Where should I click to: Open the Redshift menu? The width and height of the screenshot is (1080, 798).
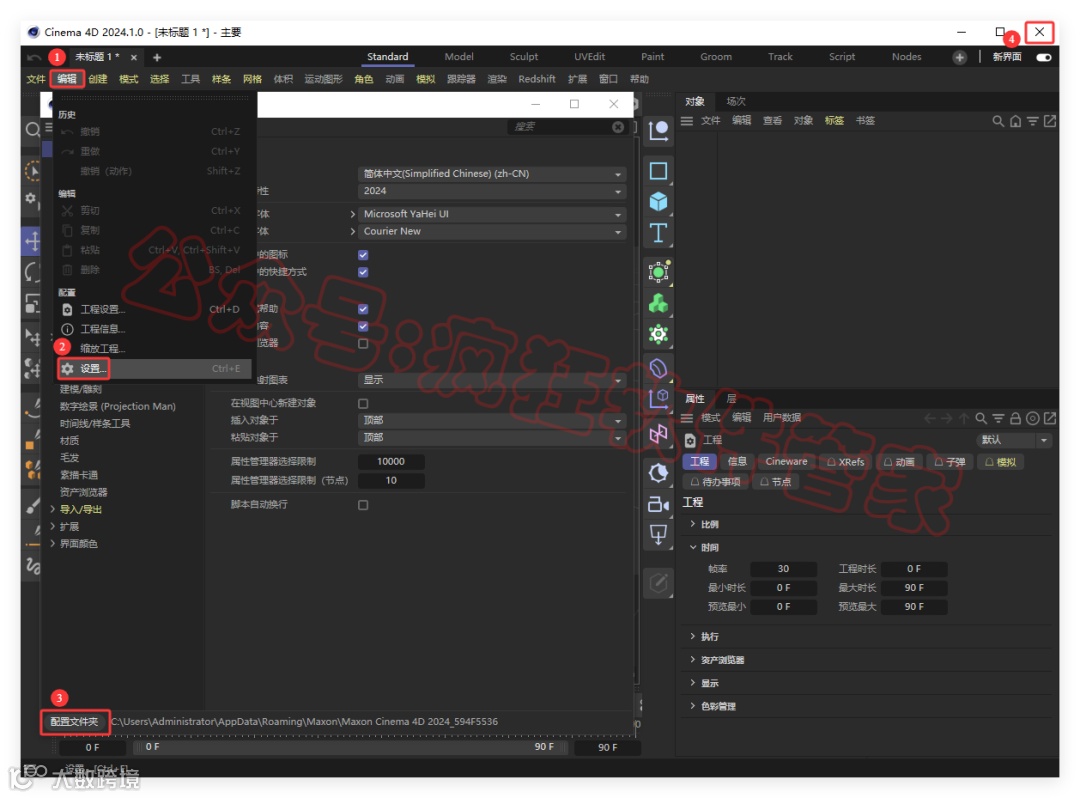point(537,78)
